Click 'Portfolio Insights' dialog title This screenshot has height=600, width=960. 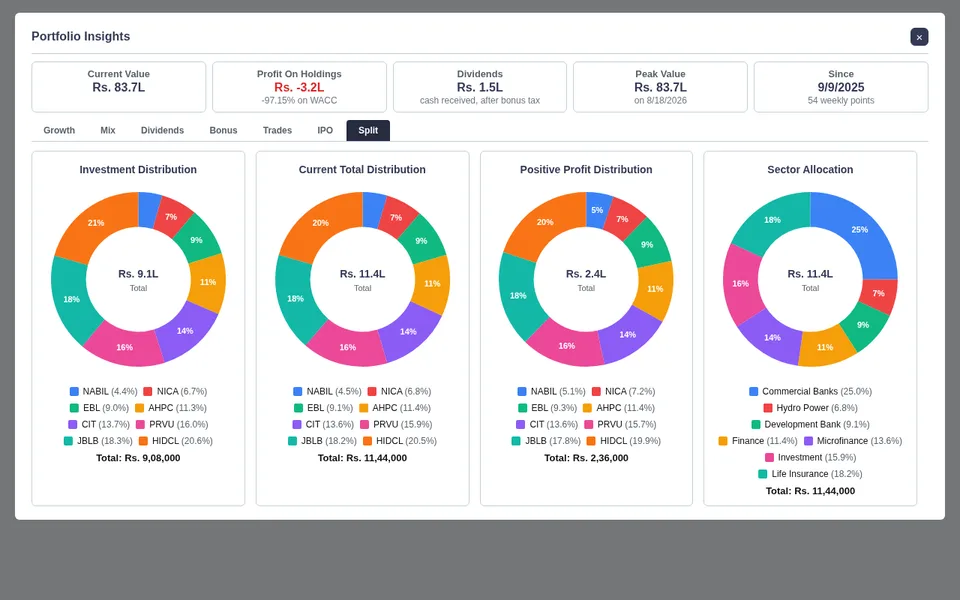pyautogui.click(x=81, y=36)
